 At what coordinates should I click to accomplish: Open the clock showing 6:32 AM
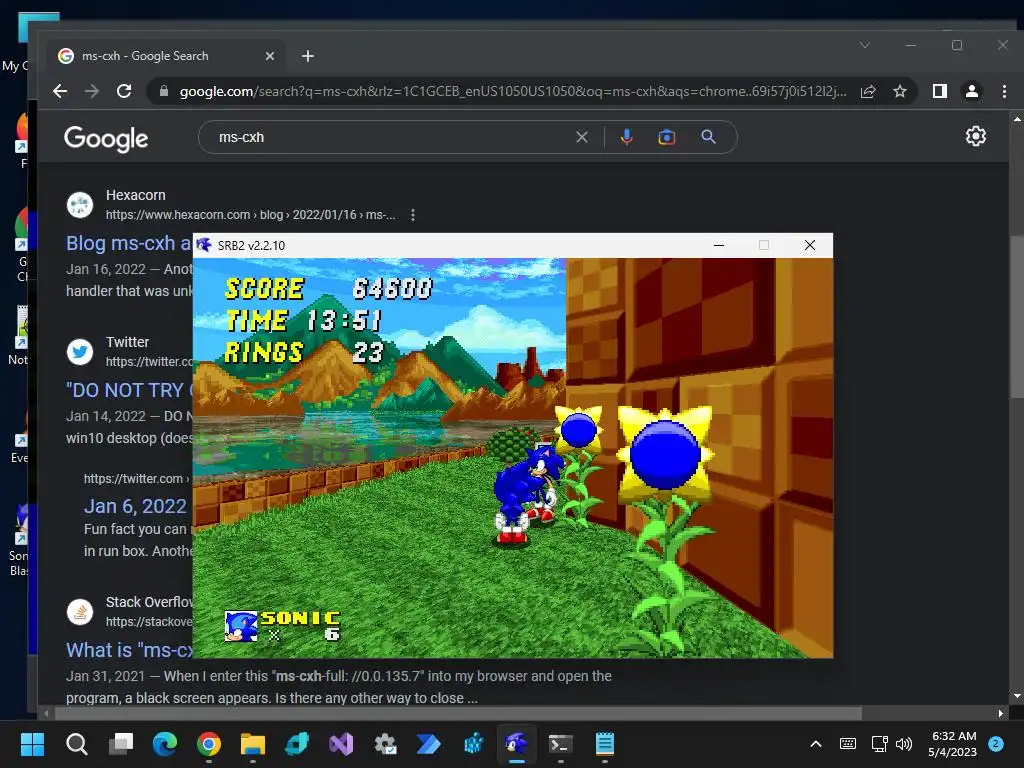click(x=953, y=744)
